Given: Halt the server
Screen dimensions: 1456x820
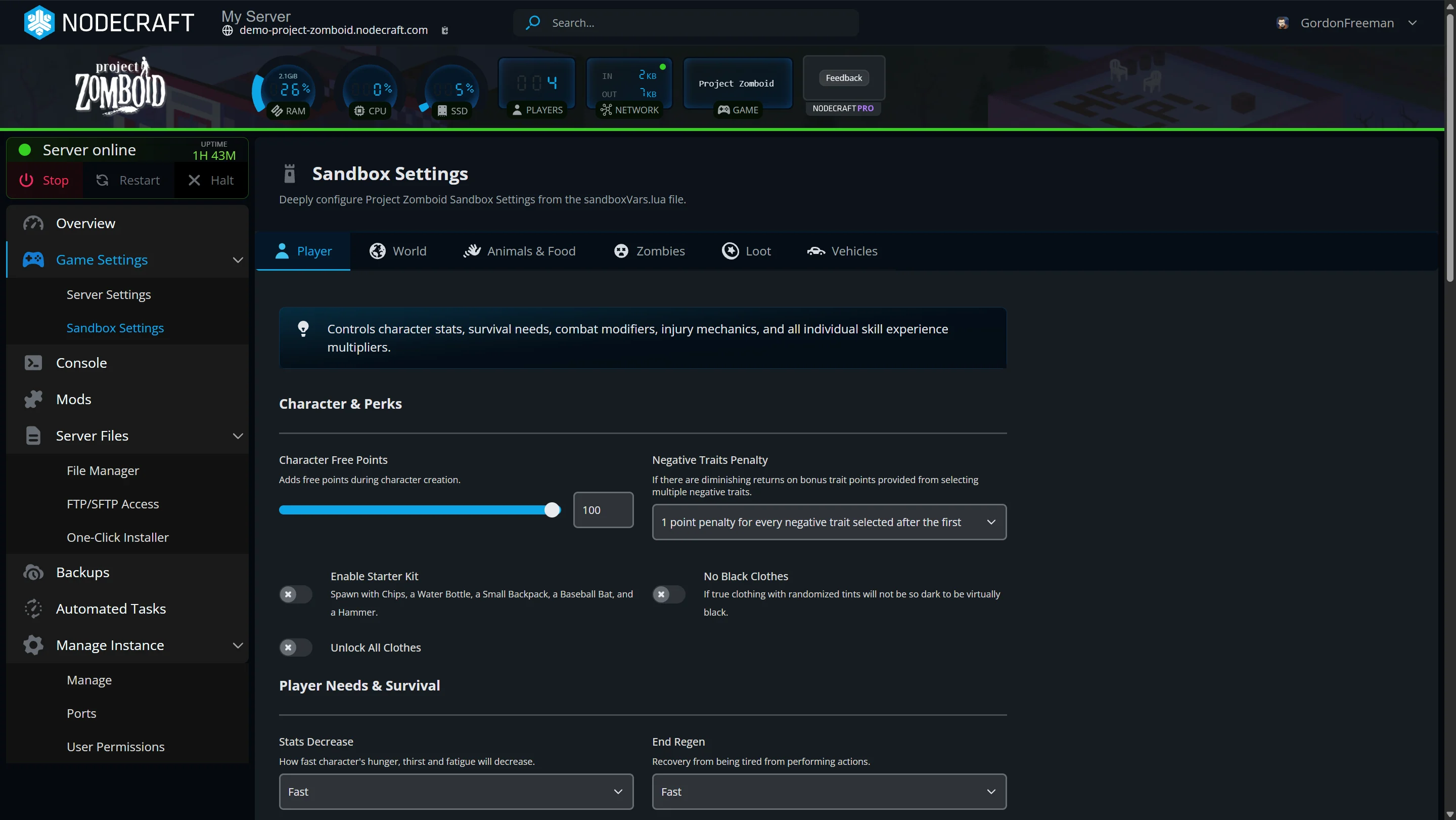Looking at the screenshot, I should pyautogui.click(x=211, y=181).
